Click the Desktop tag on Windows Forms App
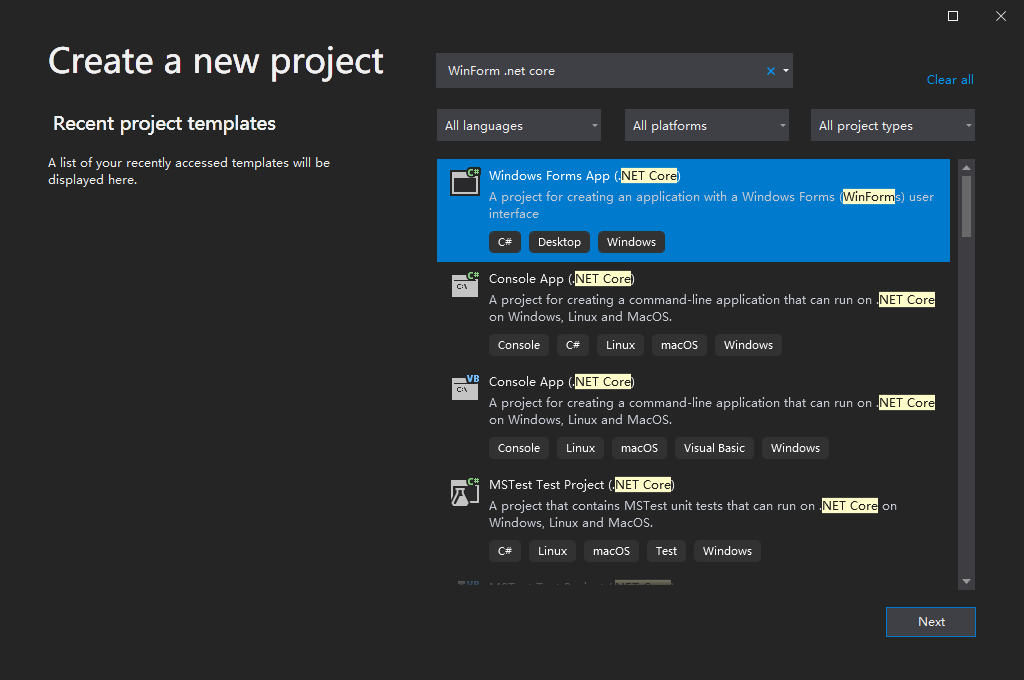The image size is (1024, 680). (559, 242)
